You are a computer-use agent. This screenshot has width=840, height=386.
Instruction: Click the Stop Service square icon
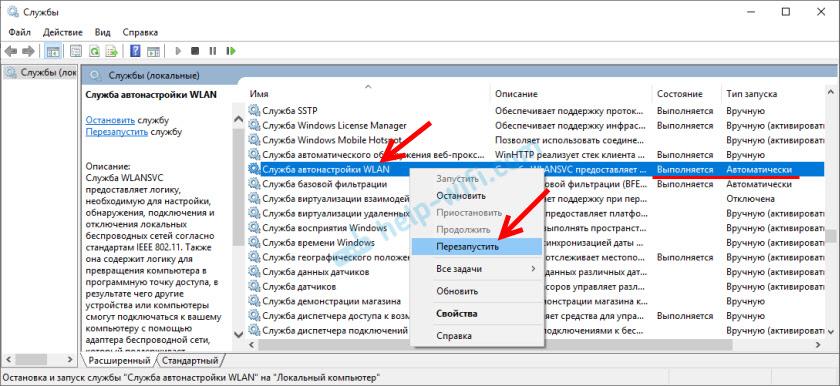(195, 51)
